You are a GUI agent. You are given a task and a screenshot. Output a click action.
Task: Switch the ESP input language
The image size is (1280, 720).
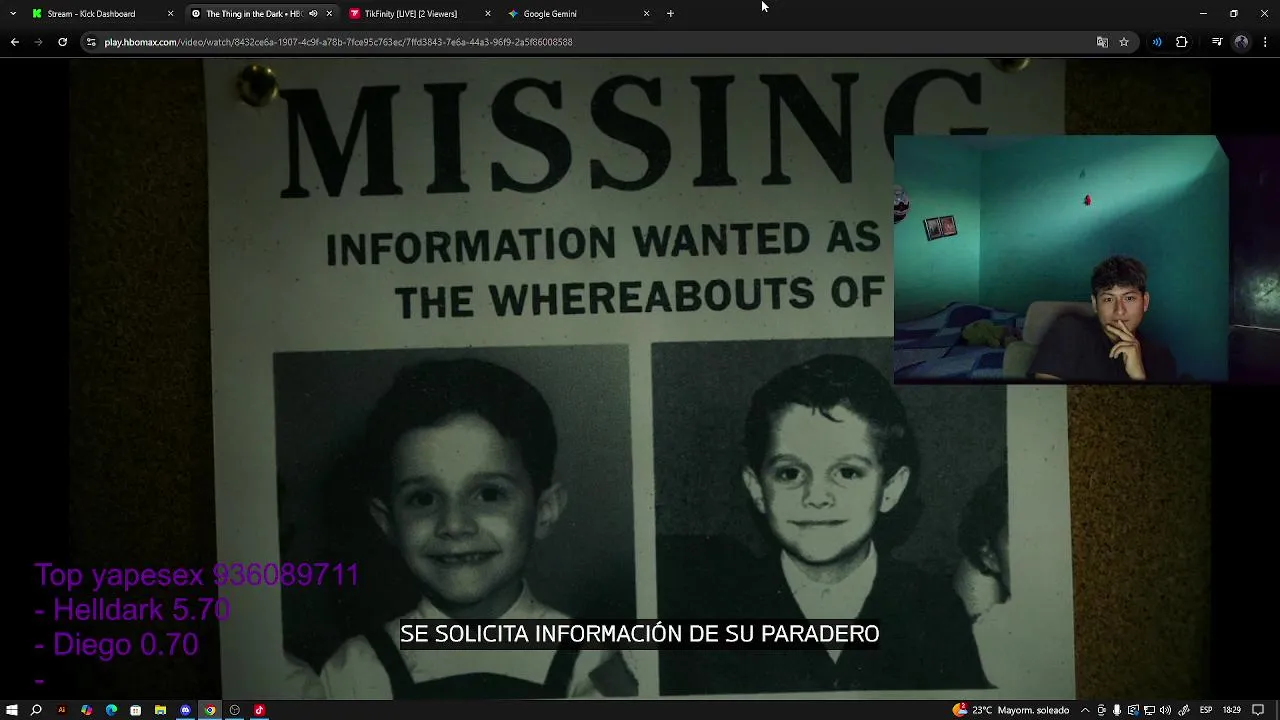(1206, 710)
